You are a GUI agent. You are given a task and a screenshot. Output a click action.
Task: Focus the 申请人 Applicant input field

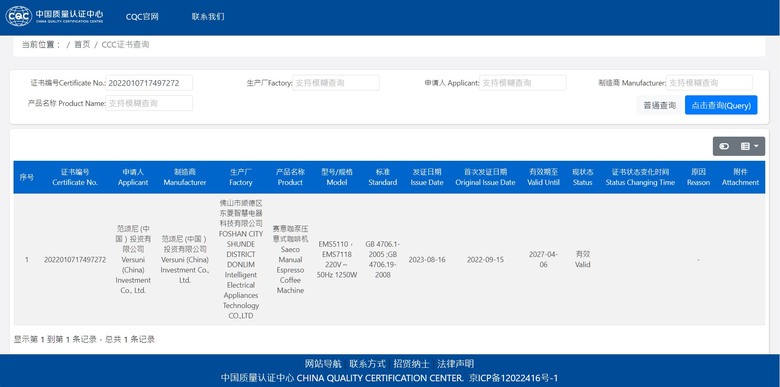click(x=523, y=83)
